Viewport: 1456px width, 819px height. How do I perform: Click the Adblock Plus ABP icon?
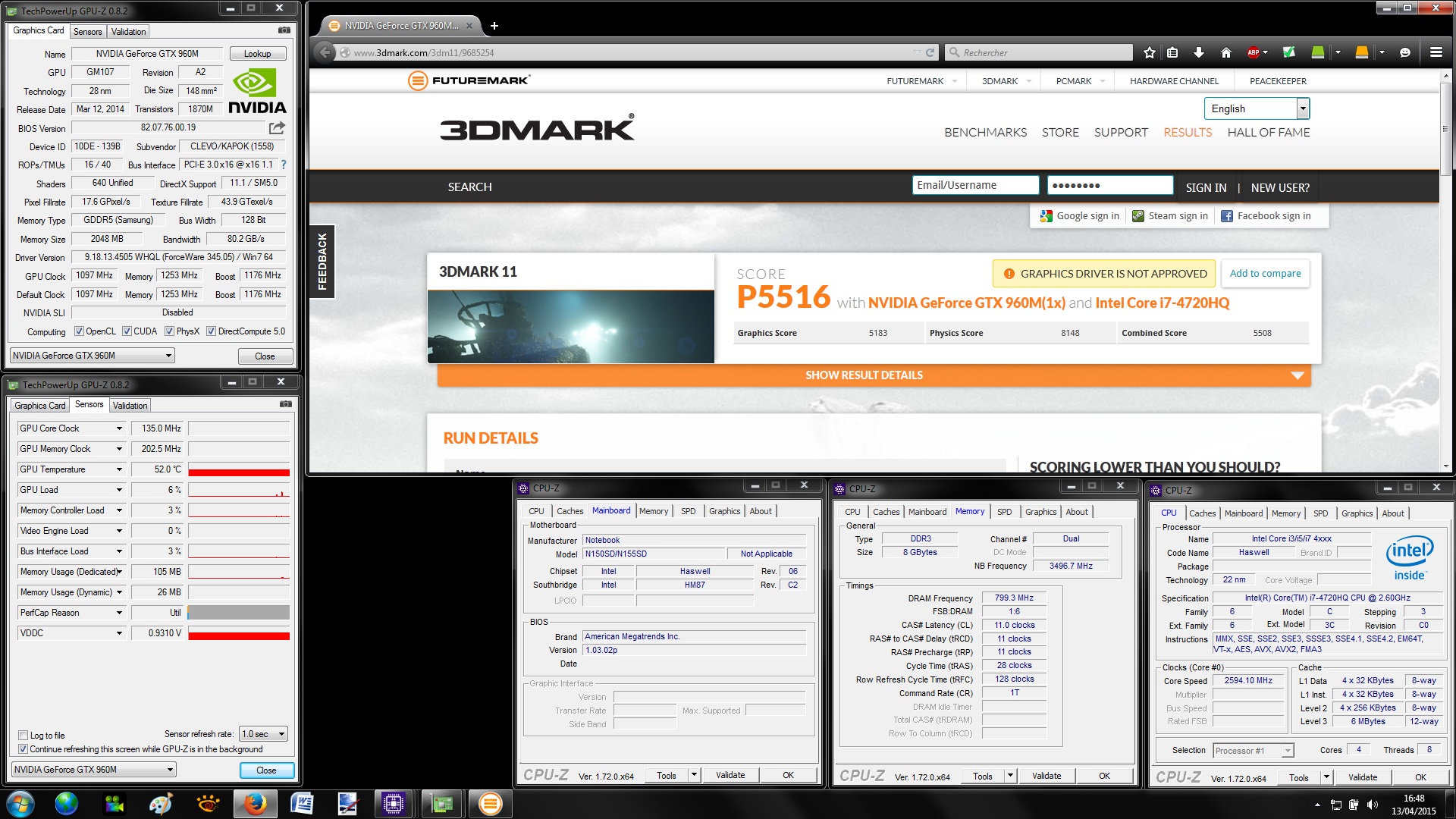coord(1254,52)
